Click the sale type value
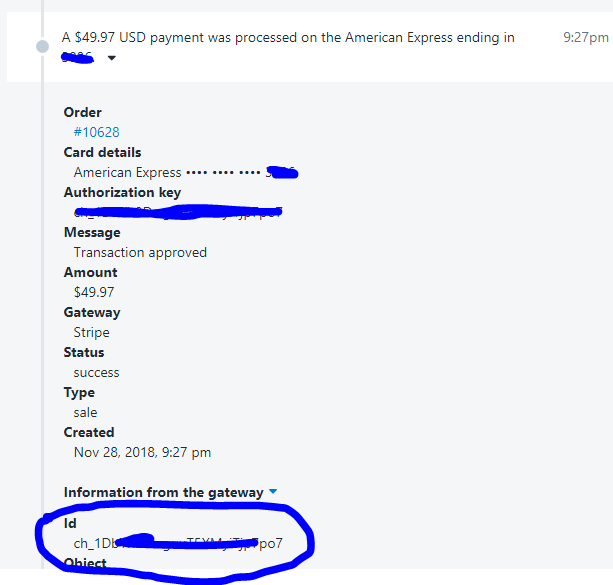The width and height of the screenshot is (613, 585). 85,413
